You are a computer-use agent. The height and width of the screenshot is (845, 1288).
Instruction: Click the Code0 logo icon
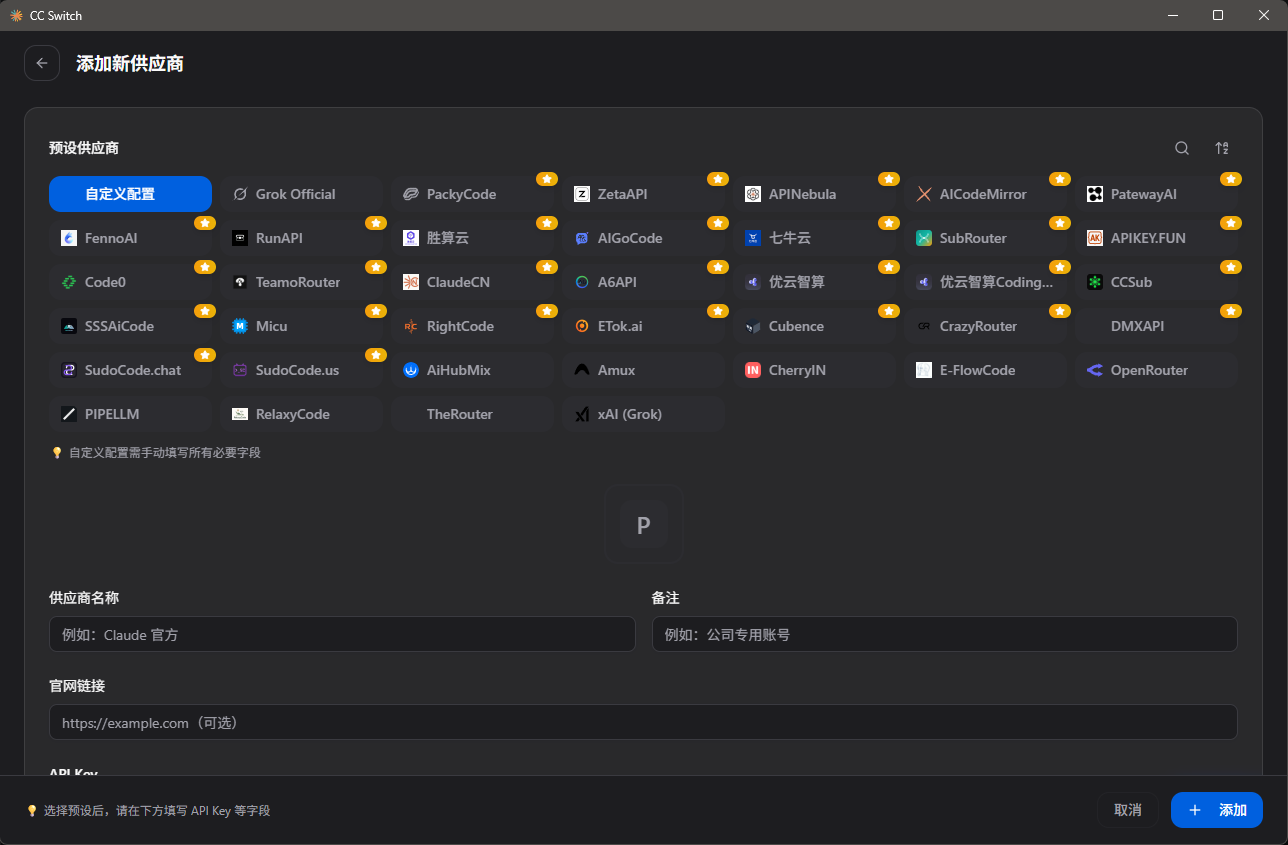coord(69,282)
